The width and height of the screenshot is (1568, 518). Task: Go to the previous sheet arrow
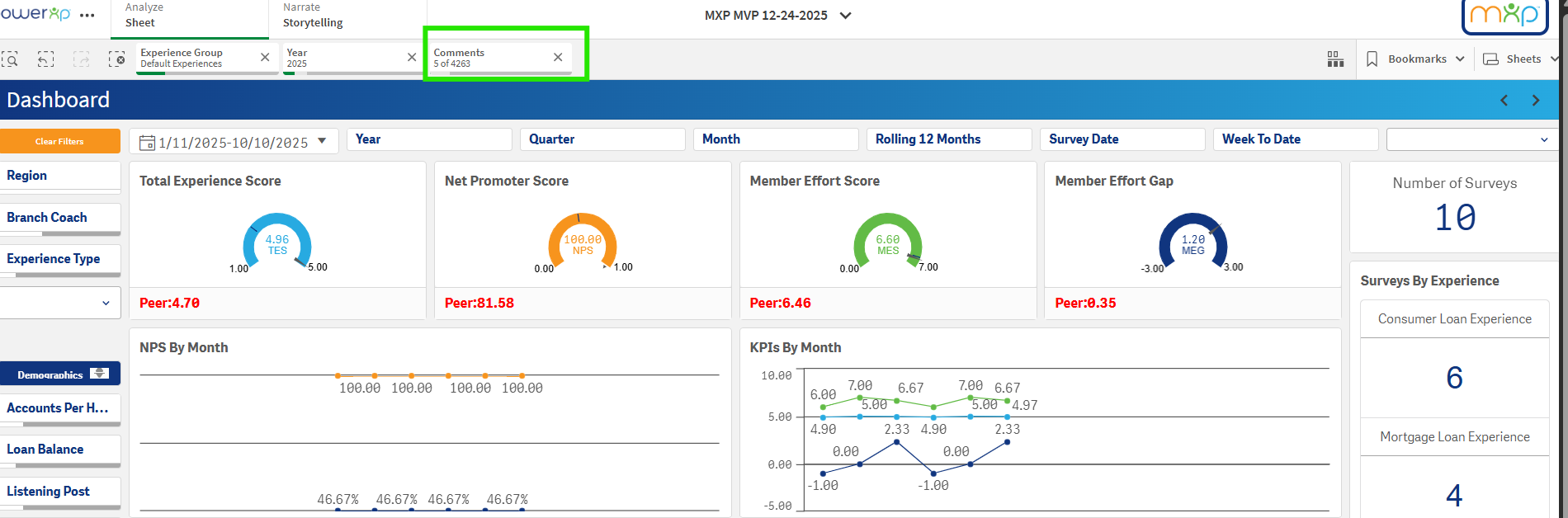(1504, 101)
